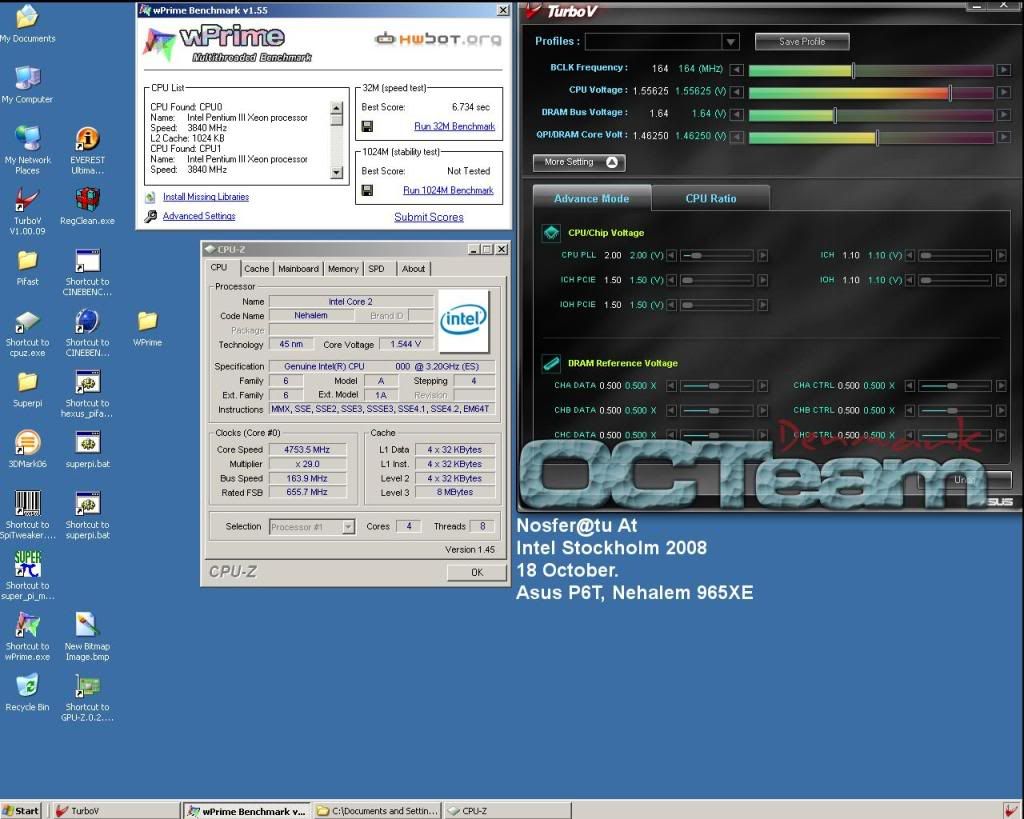
Task: Click the Run 1024M Benchmark link
Action: point(448,190)
